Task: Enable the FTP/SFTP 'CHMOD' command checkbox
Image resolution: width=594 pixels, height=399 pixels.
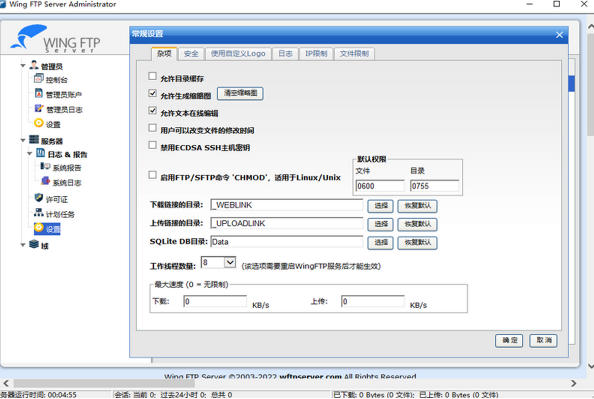Action: pos(152,175)
